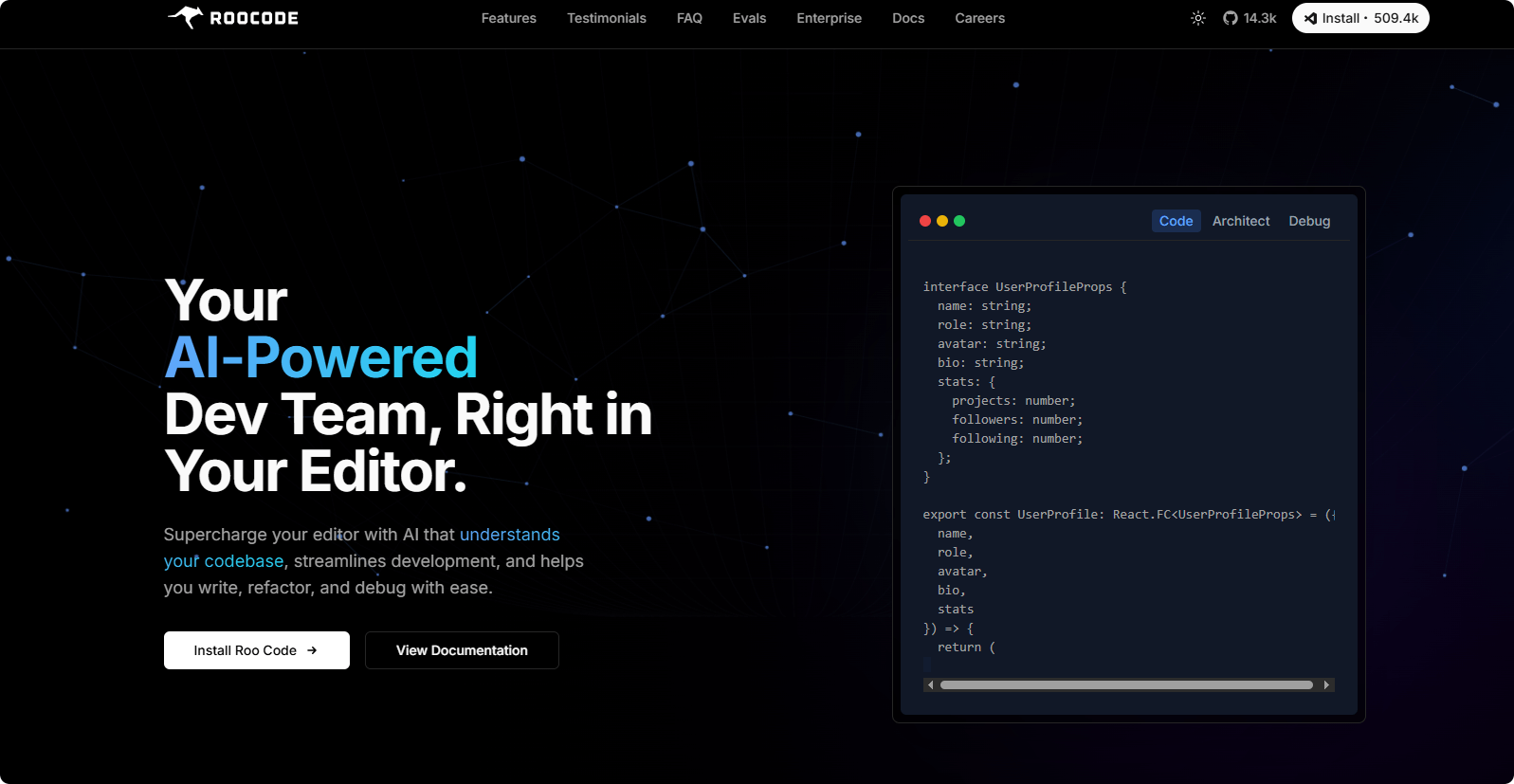
Task: Open the GitHub 14.3k stars link
Action: coord(1250,18)
